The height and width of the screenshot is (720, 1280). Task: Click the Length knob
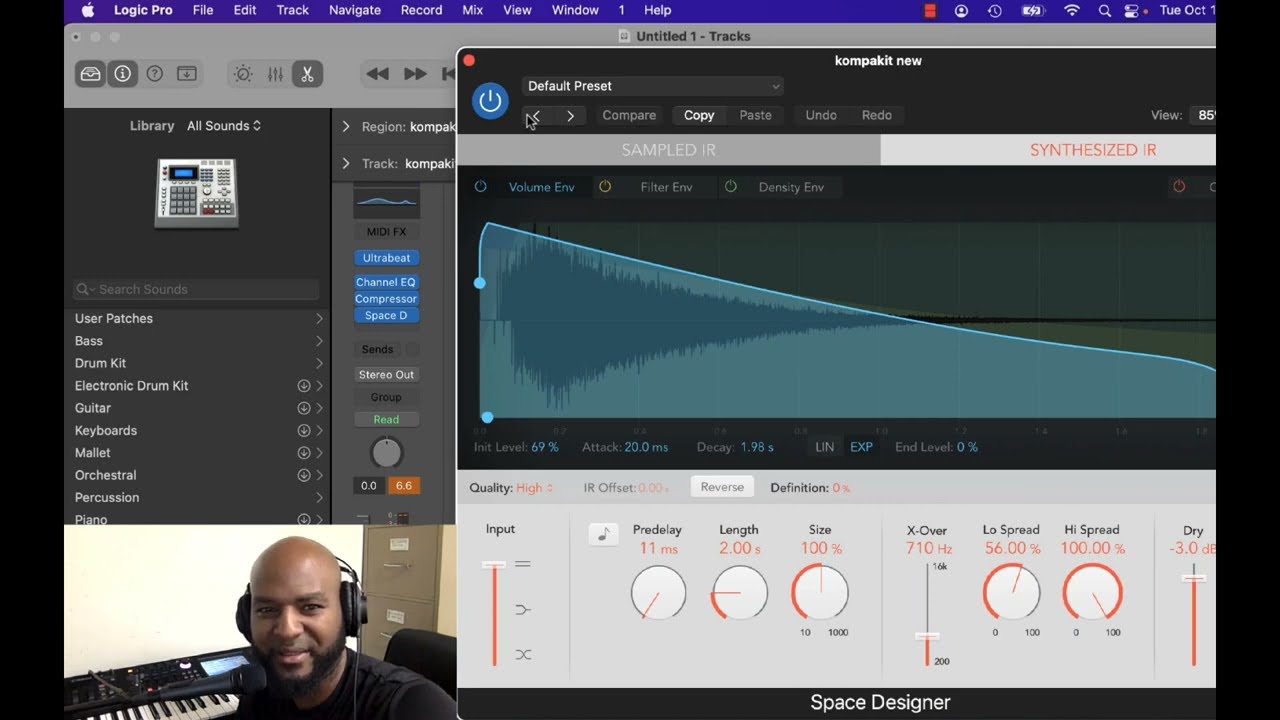point(739,592)
